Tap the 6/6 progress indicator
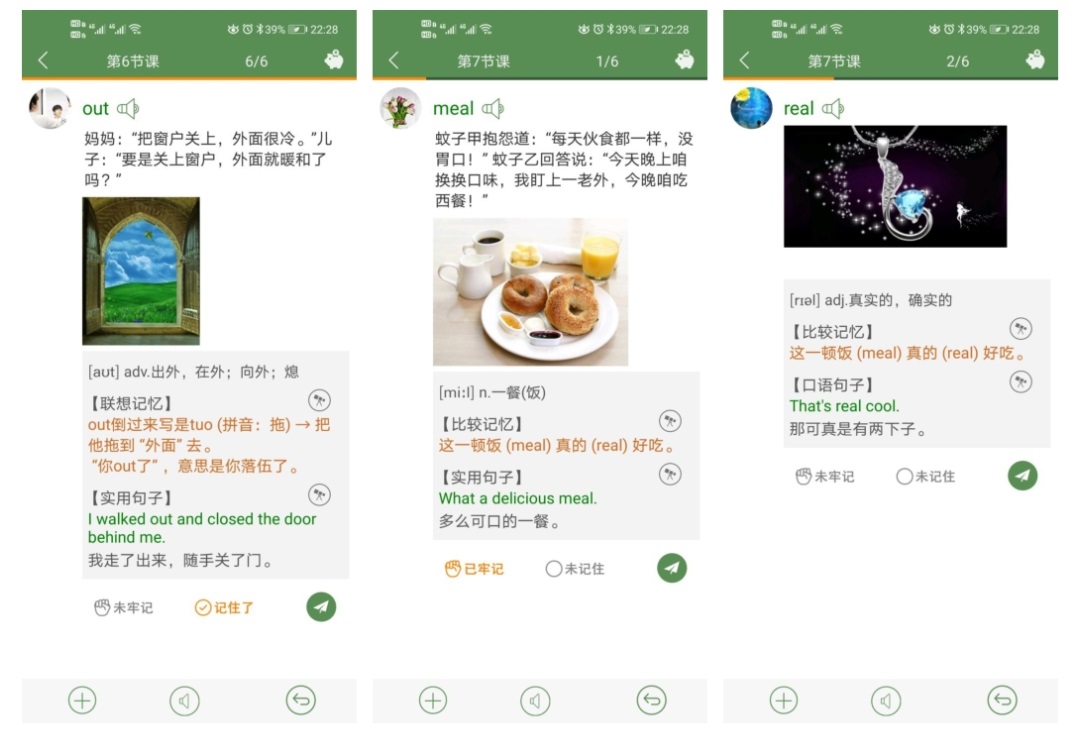 coord(256,61)
